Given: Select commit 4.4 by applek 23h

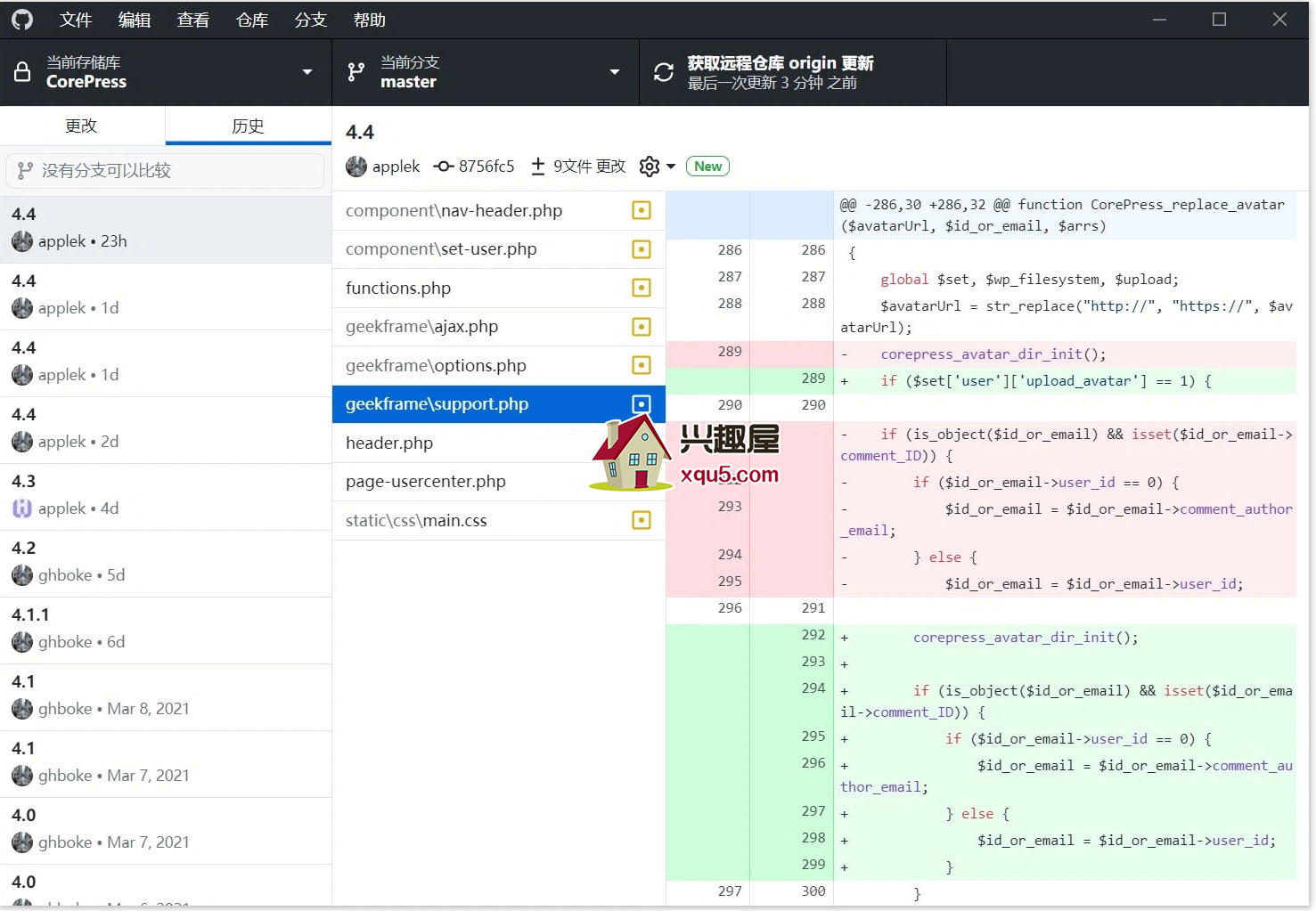Looking at the screenshot, I should click(166, 229).
